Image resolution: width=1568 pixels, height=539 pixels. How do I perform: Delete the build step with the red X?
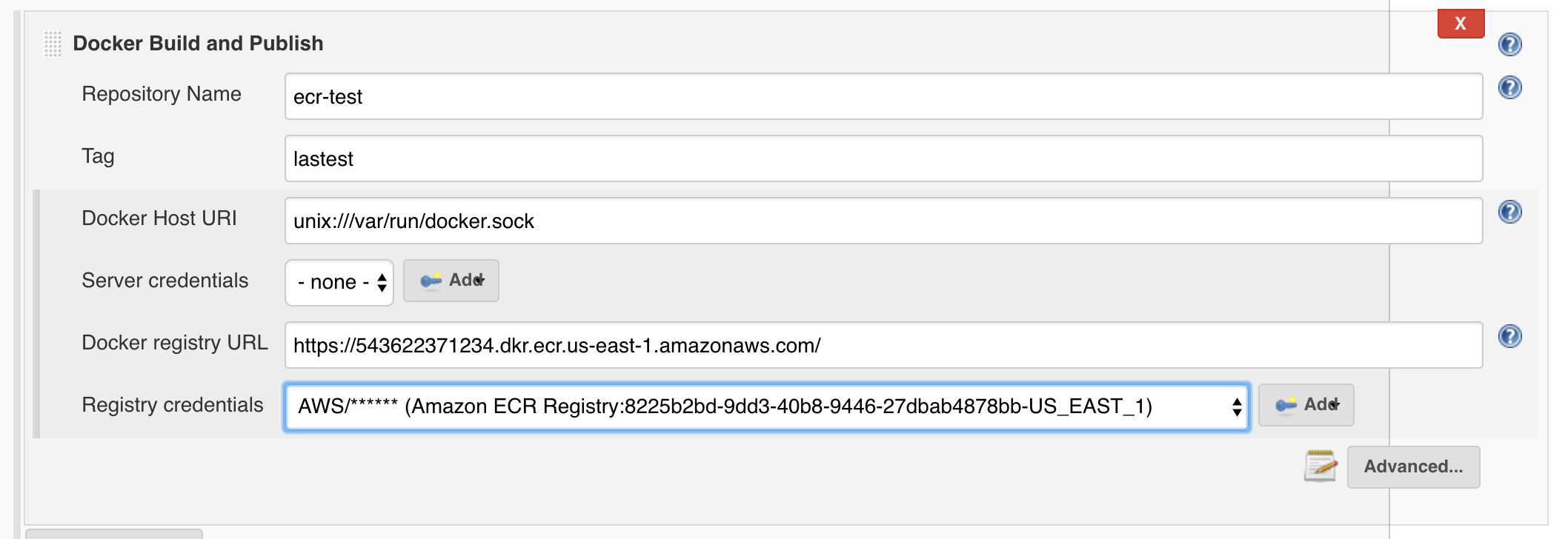(1462, 24)
